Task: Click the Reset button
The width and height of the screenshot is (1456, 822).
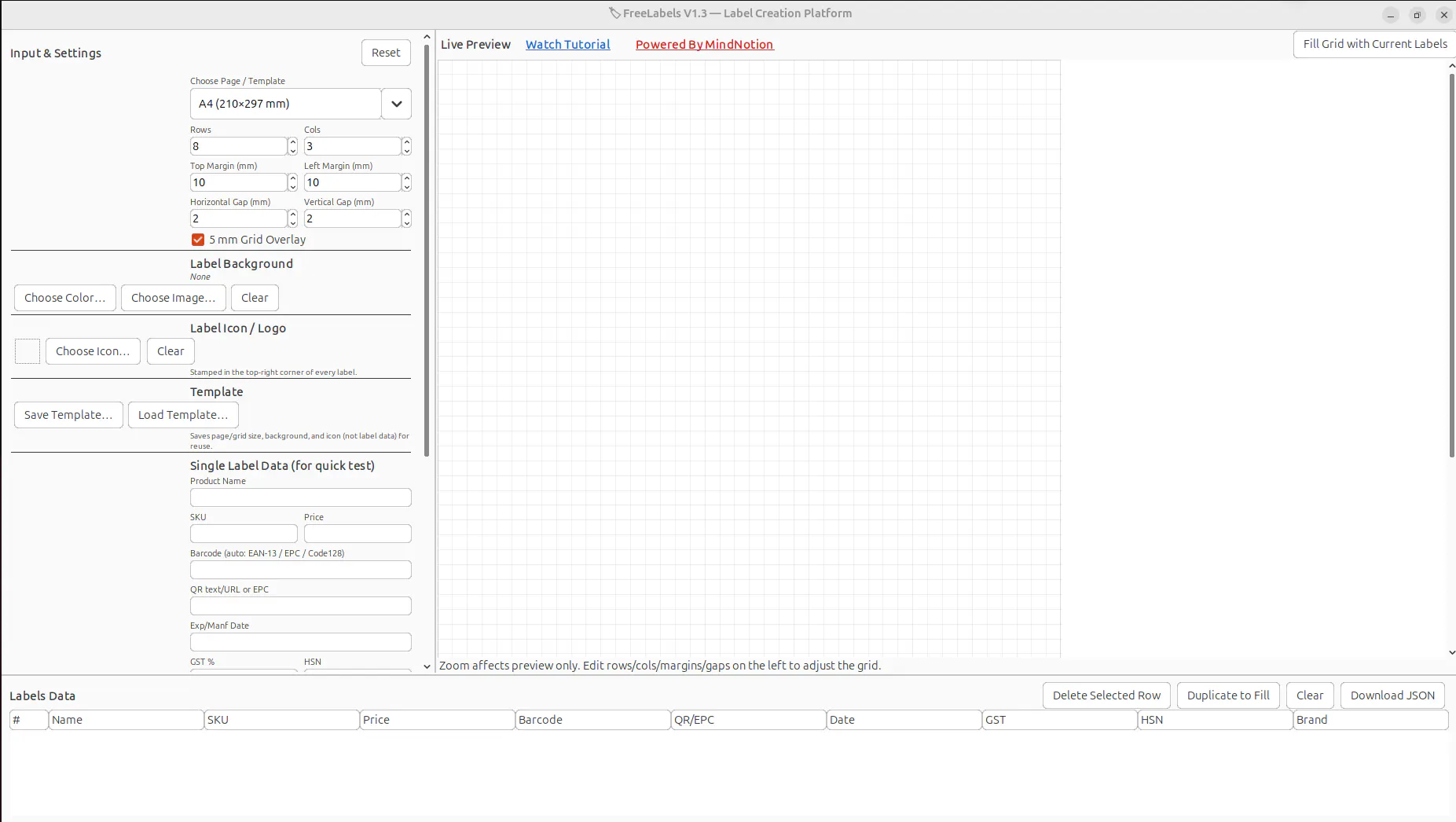Action: pos(386,53)
